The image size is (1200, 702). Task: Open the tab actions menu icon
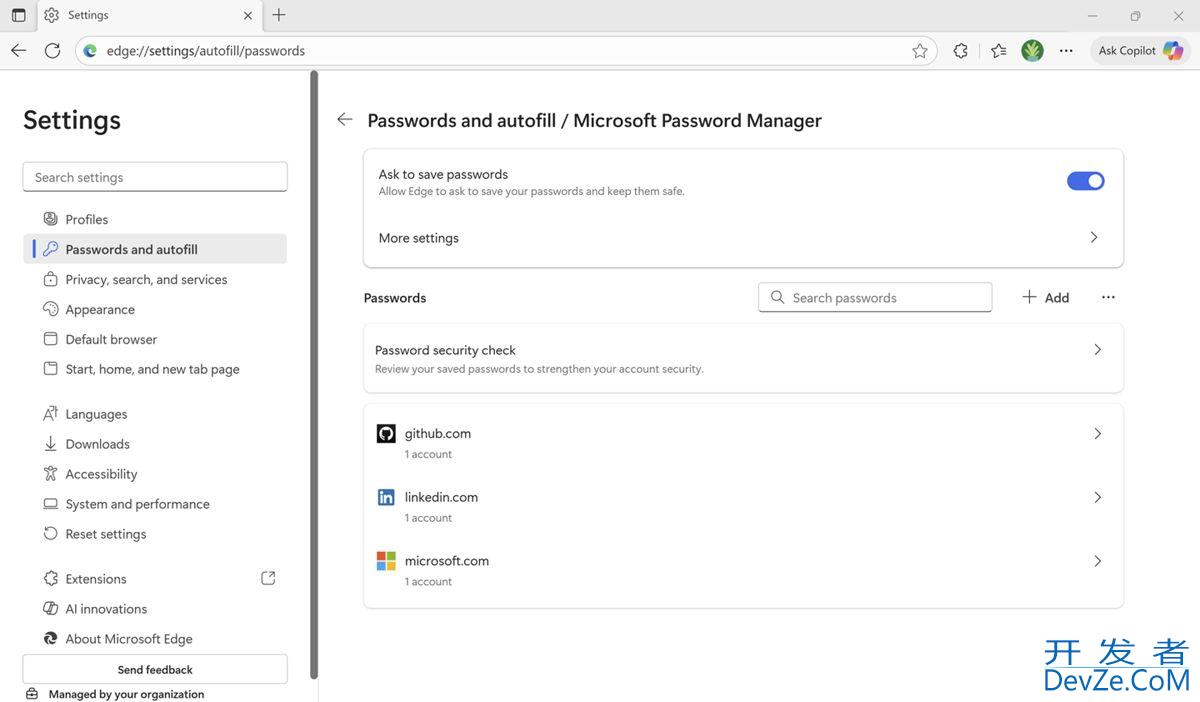pos(19,15)
